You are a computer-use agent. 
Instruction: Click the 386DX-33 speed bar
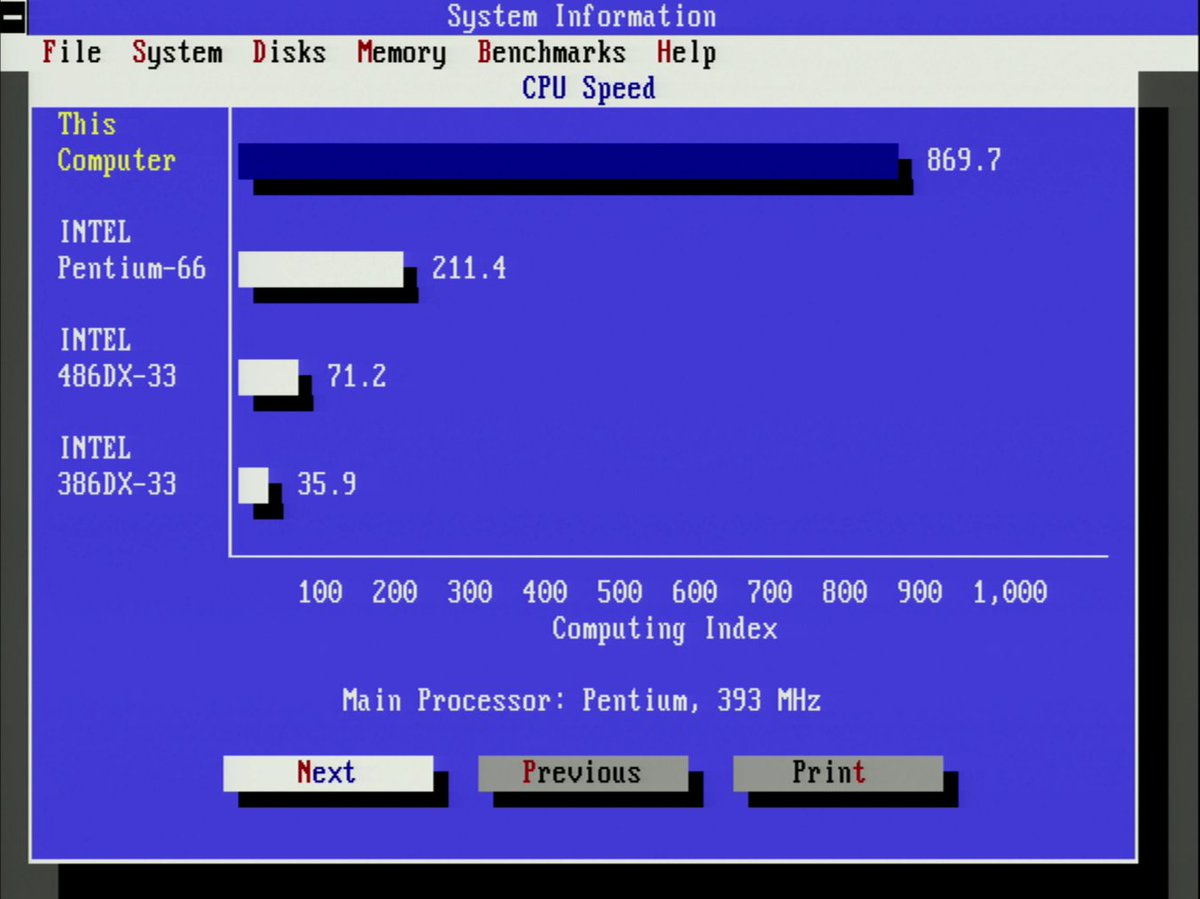(253, 485)
